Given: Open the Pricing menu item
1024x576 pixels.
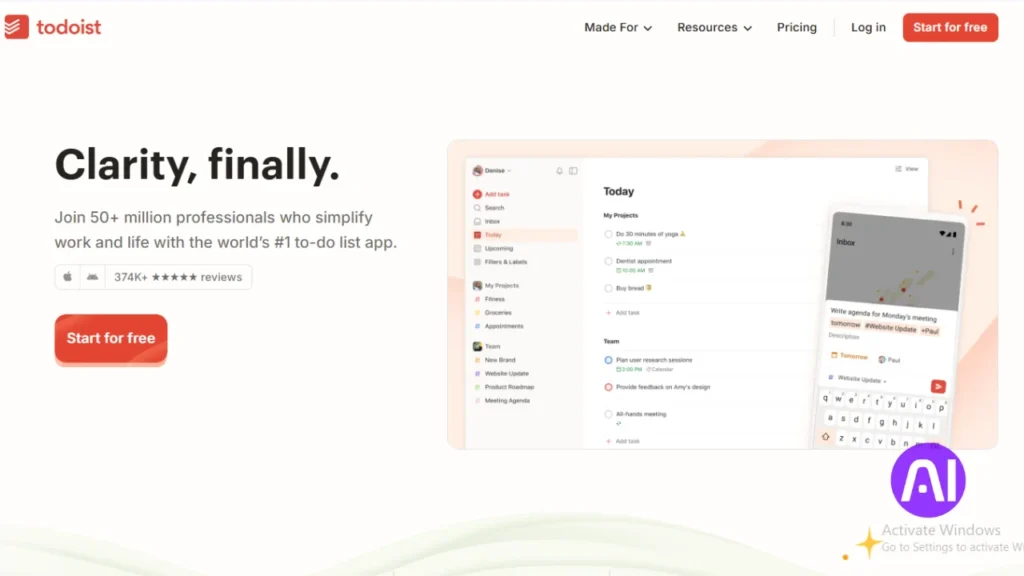Looking at the screenshot, I should 796,27.
